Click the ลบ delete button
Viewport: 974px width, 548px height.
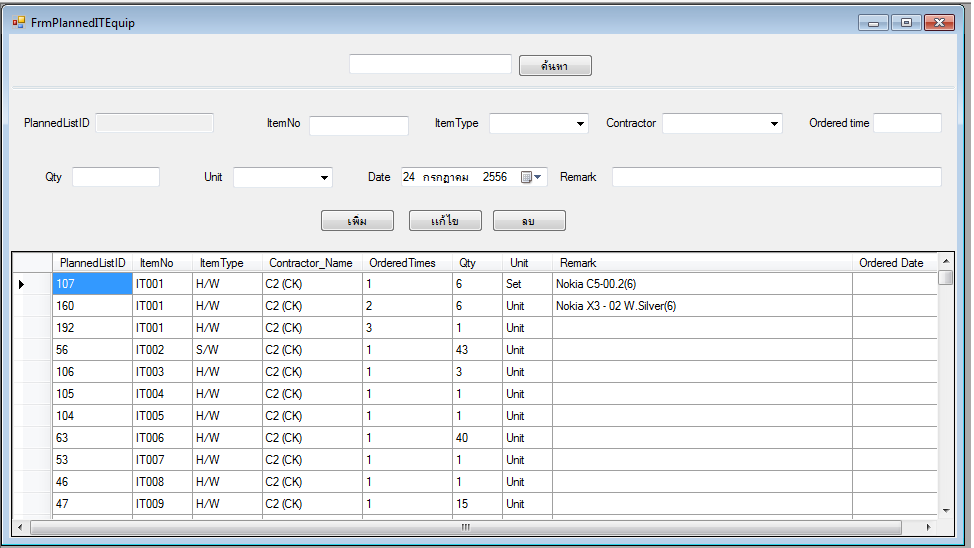[529, 221]
